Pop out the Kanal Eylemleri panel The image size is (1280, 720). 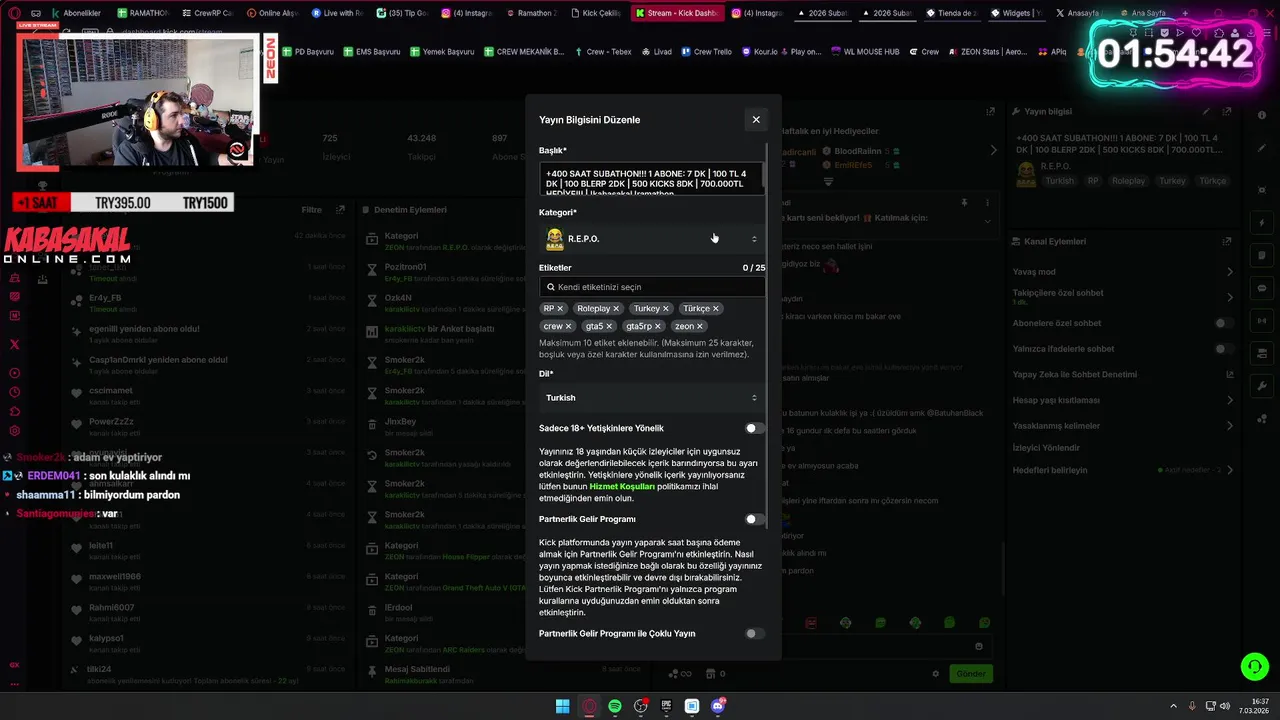coord(1227,241)
